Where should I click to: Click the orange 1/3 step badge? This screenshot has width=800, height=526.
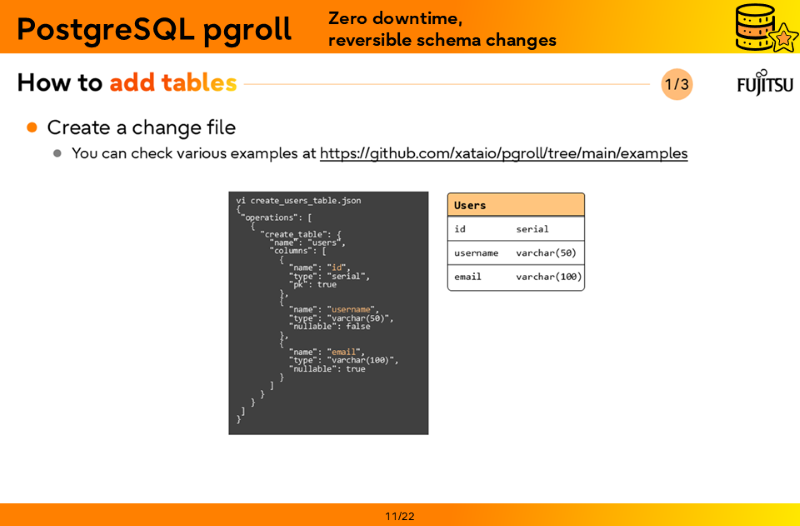[677, 84]
